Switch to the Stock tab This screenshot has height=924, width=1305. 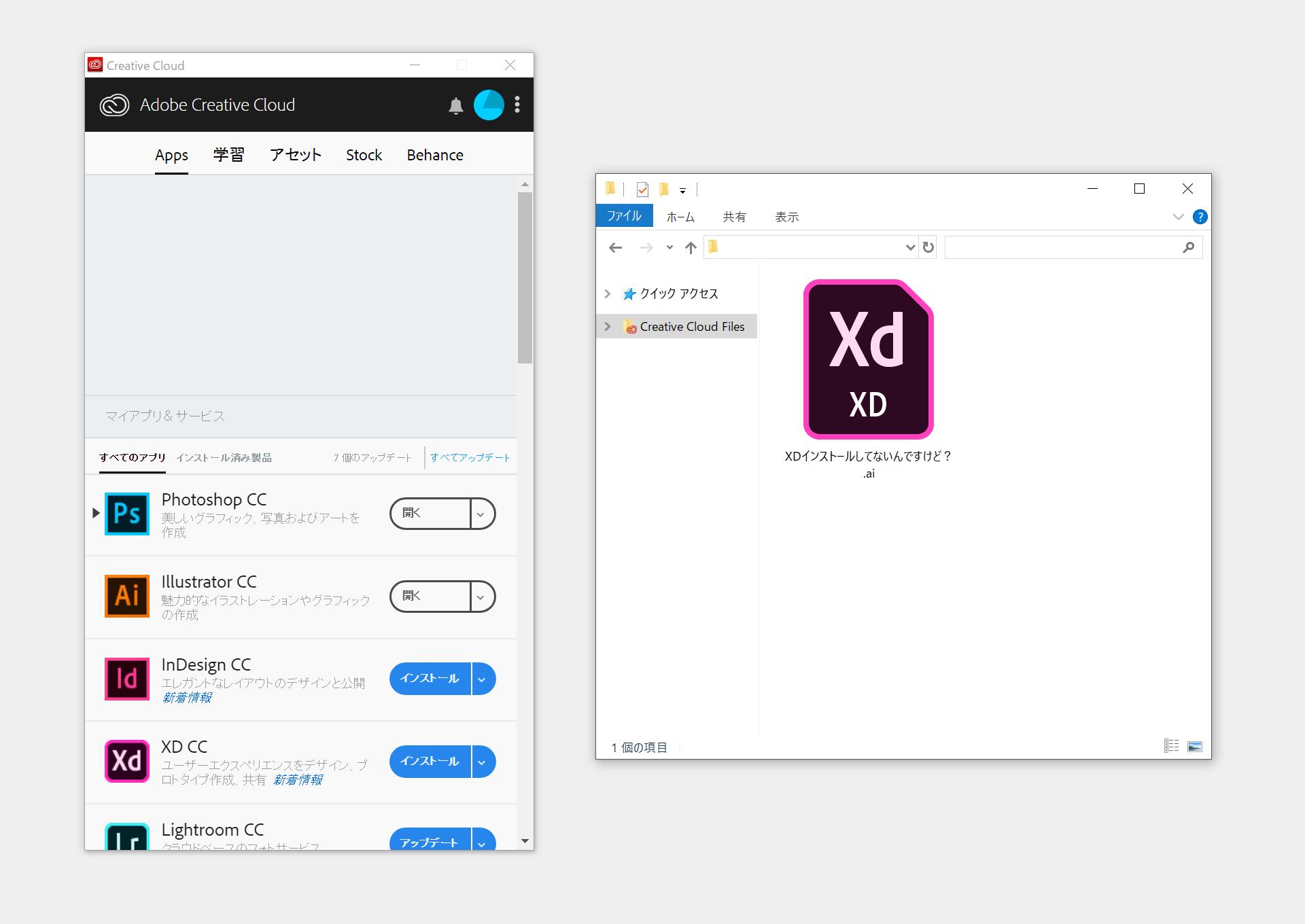click(x=364, y=155)
